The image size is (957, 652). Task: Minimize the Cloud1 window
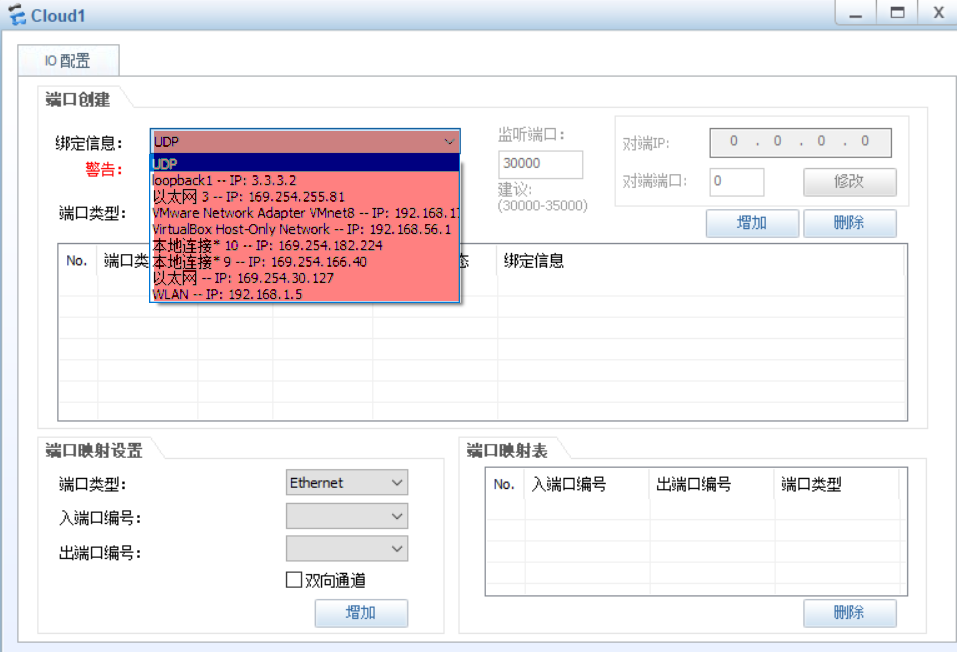click(x=856, y=13)
